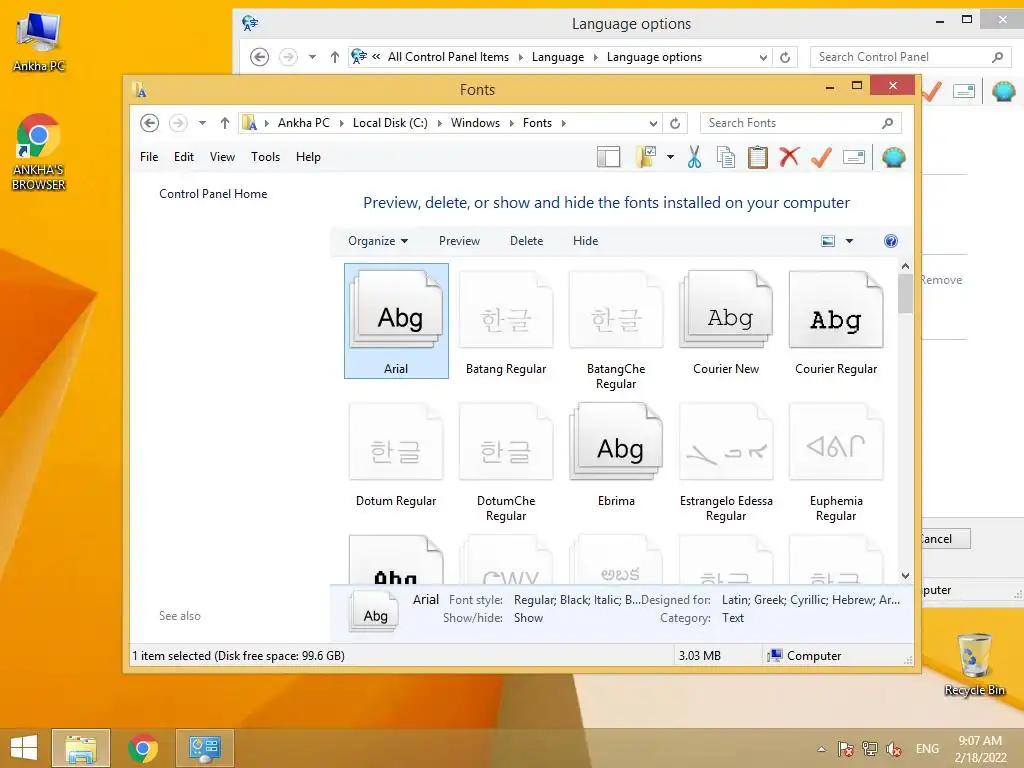Select the DotumChe Regular font

506,461
